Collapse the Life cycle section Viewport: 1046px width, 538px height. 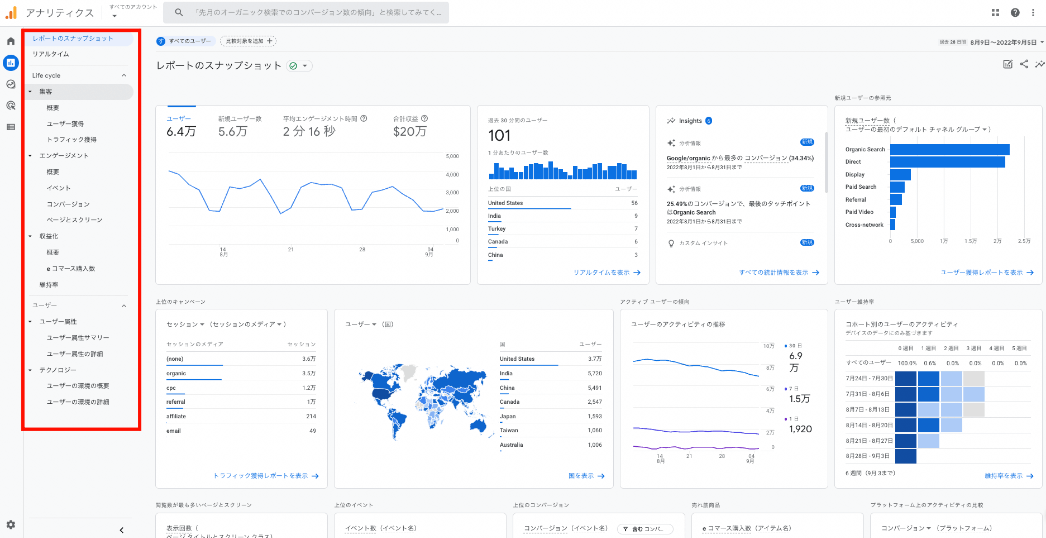tap(123, 75)
